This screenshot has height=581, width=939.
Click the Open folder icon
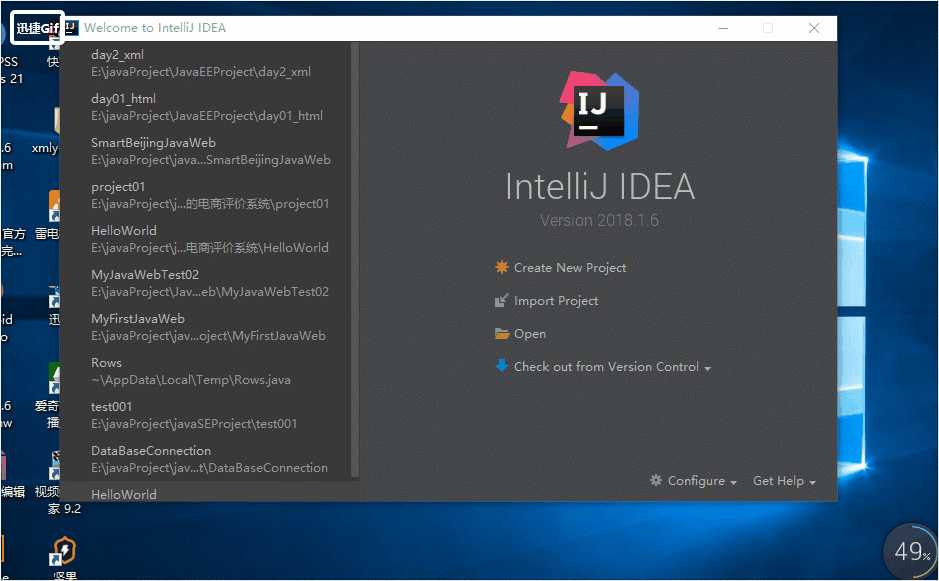click(x=502, y=334)
